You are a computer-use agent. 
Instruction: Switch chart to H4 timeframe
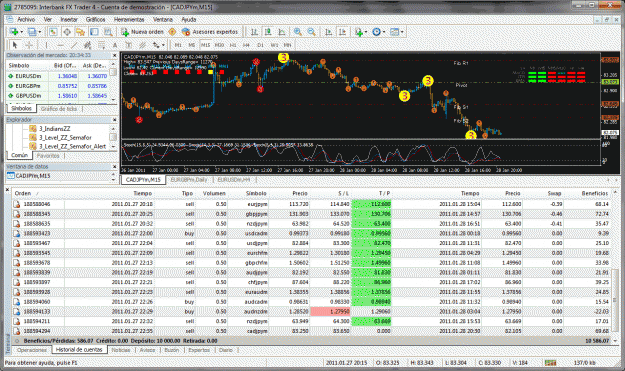[246, 45]
